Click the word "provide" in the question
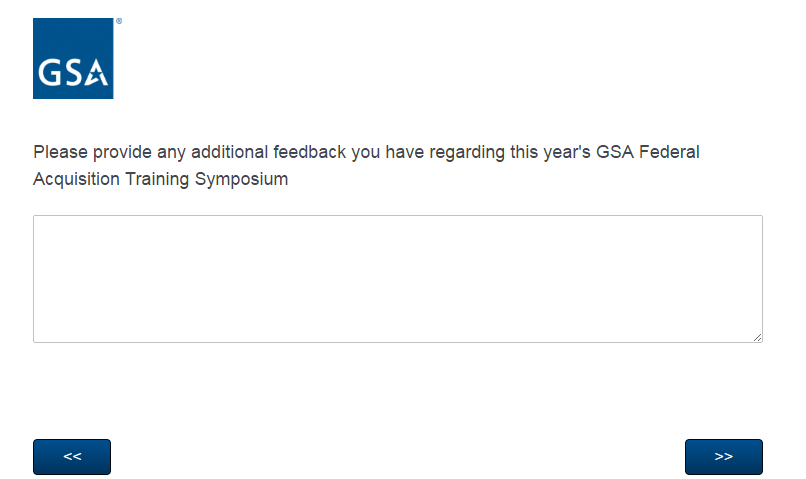Viewport: 806px width, 480px height. [121, 152]
